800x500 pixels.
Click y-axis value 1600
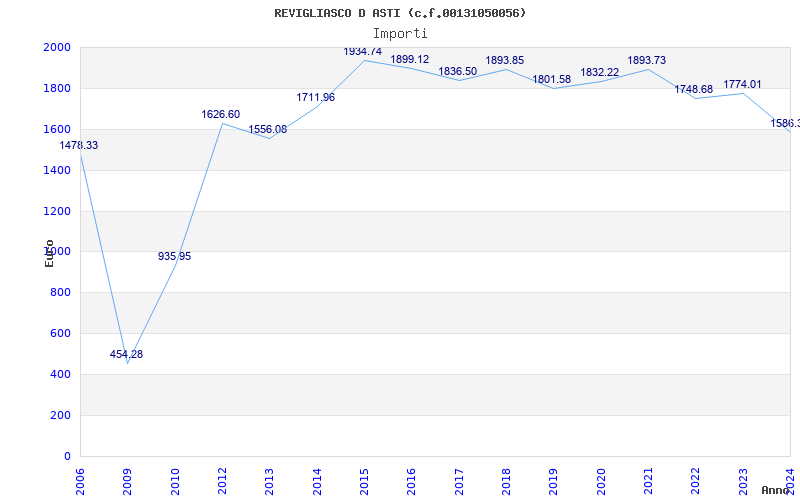57,129
